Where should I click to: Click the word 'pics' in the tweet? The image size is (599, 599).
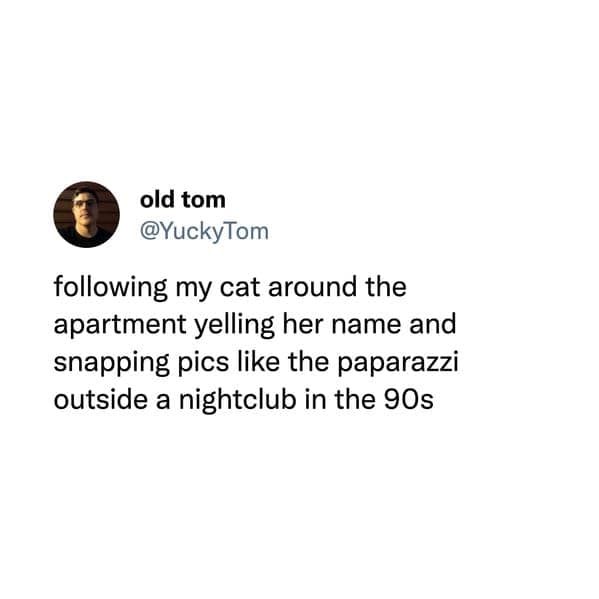(203, 363)
